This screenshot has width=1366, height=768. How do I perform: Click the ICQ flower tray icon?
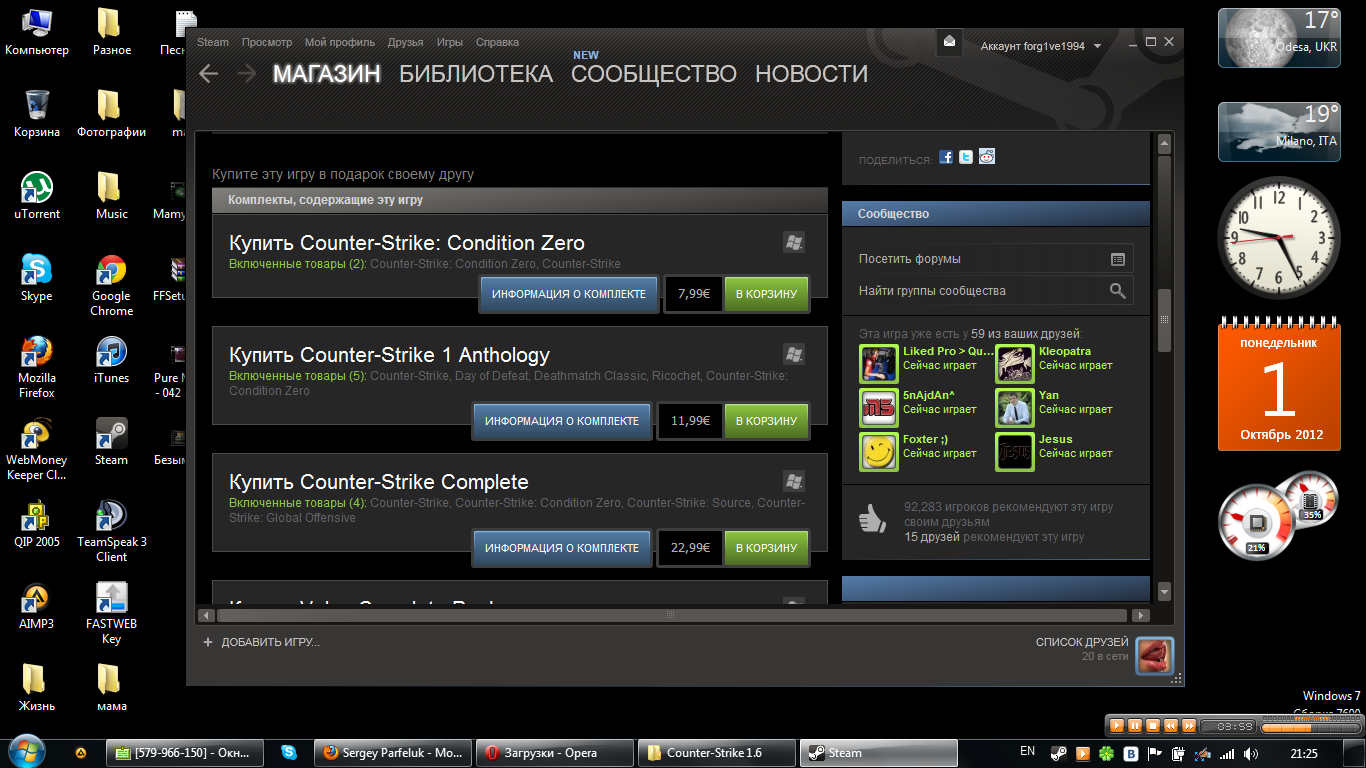[x=1108, y=753]
